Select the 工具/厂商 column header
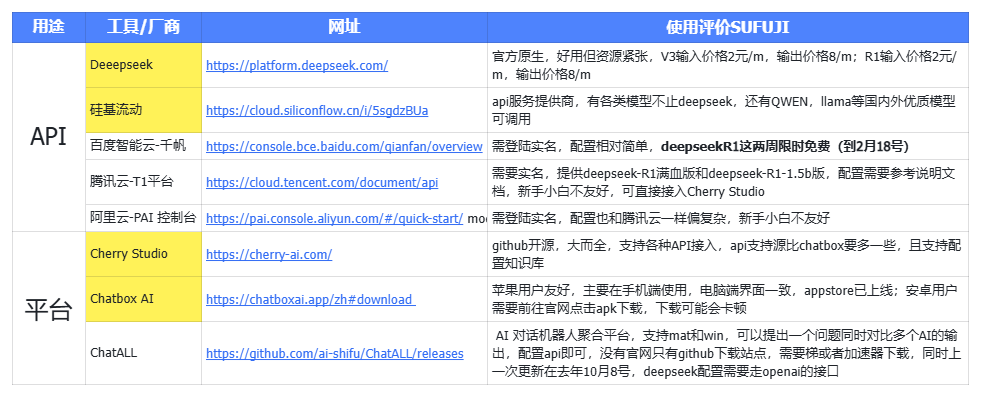Image resolution: width=981 pixels, height=397 pixels. pos(143,28)
